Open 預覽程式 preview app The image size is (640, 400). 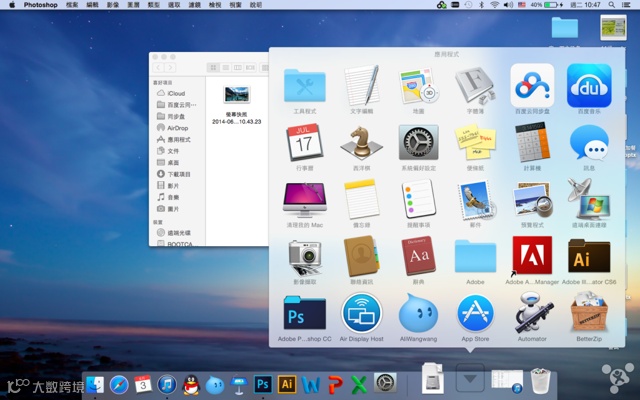pos(532,199)
